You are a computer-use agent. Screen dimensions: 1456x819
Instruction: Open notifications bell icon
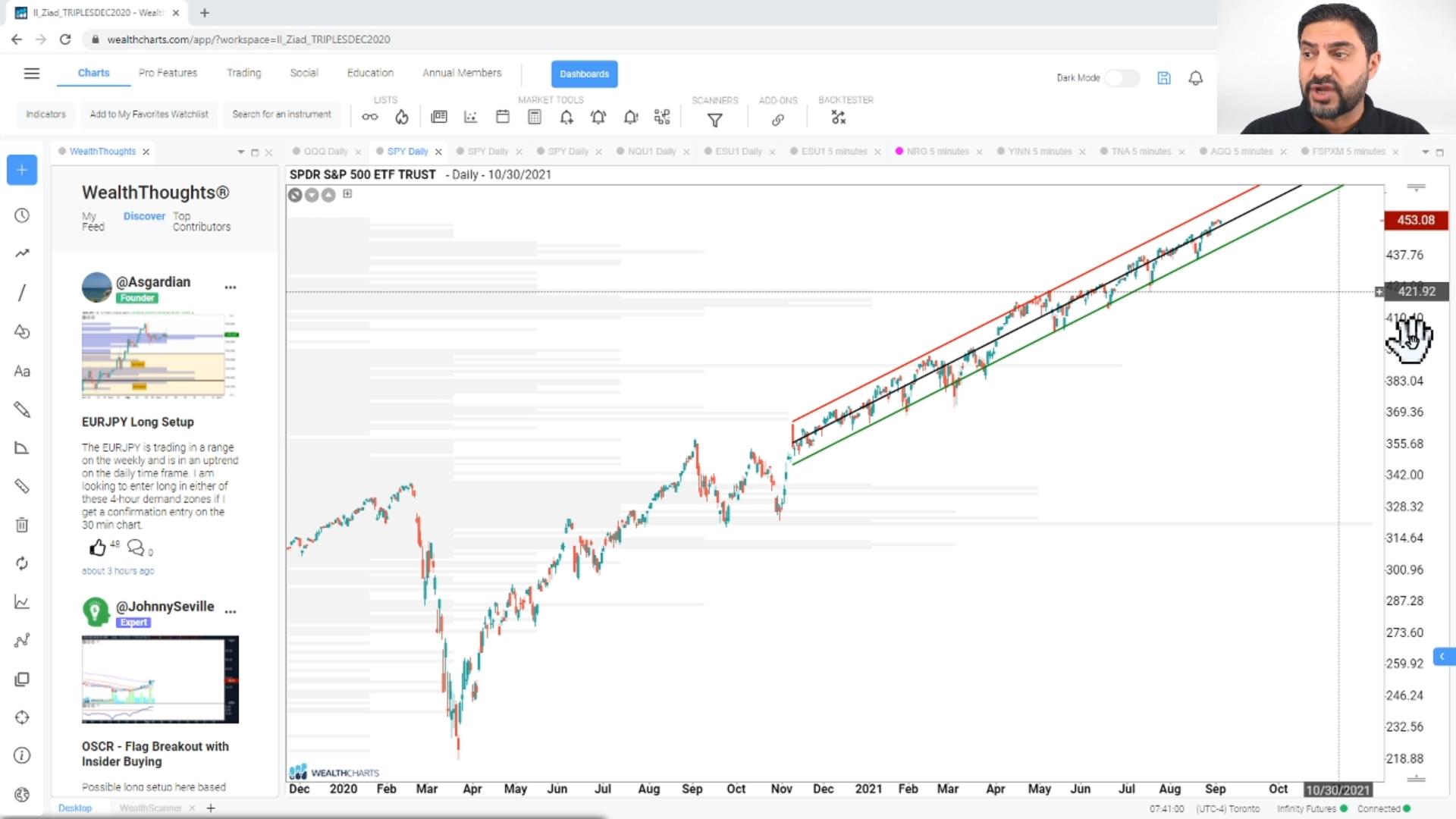tap(1196, 78)
